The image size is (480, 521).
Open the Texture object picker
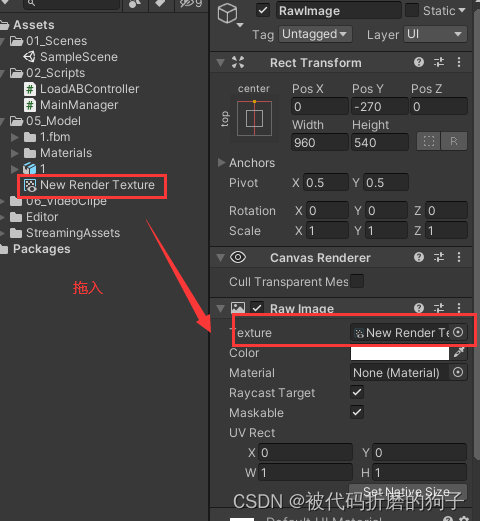tap(458, 332)
